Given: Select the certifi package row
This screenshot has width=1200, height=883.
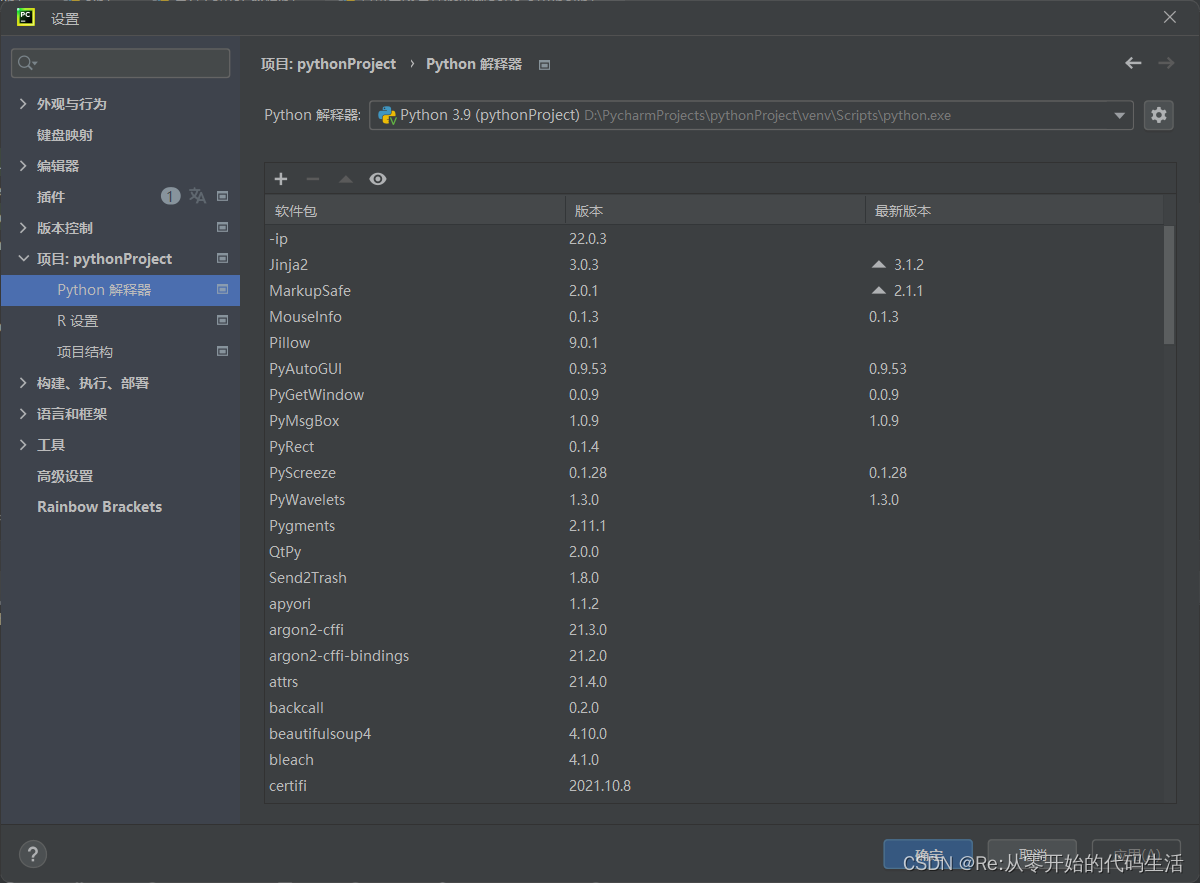Looking at the screenshot, I should [714, 786].
